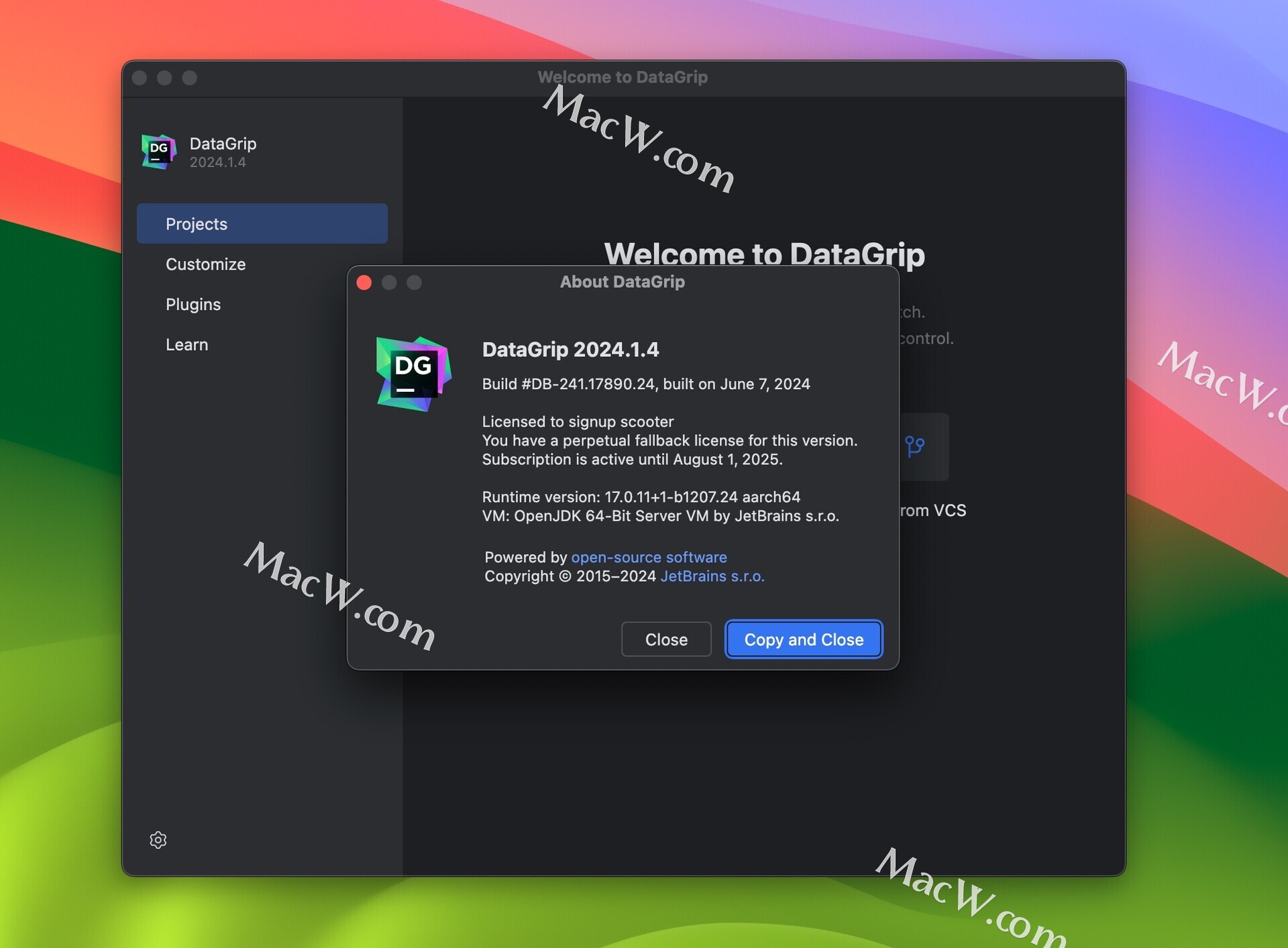Click the 'Welcome to DataGrip' main heading
Screen dimensions: 1288x948
764,254
